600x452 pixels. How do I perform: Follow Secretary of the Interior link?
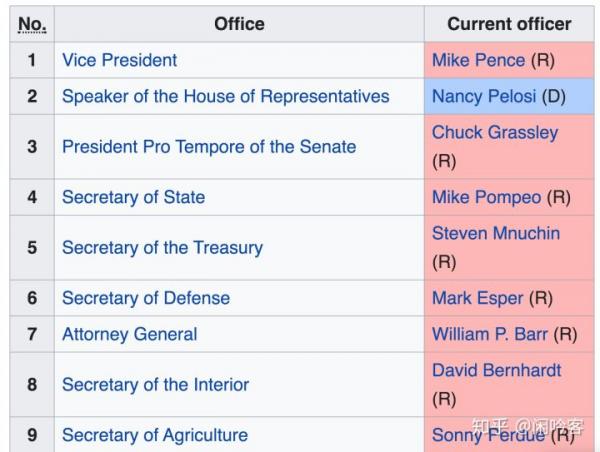[x=155, y=384]
